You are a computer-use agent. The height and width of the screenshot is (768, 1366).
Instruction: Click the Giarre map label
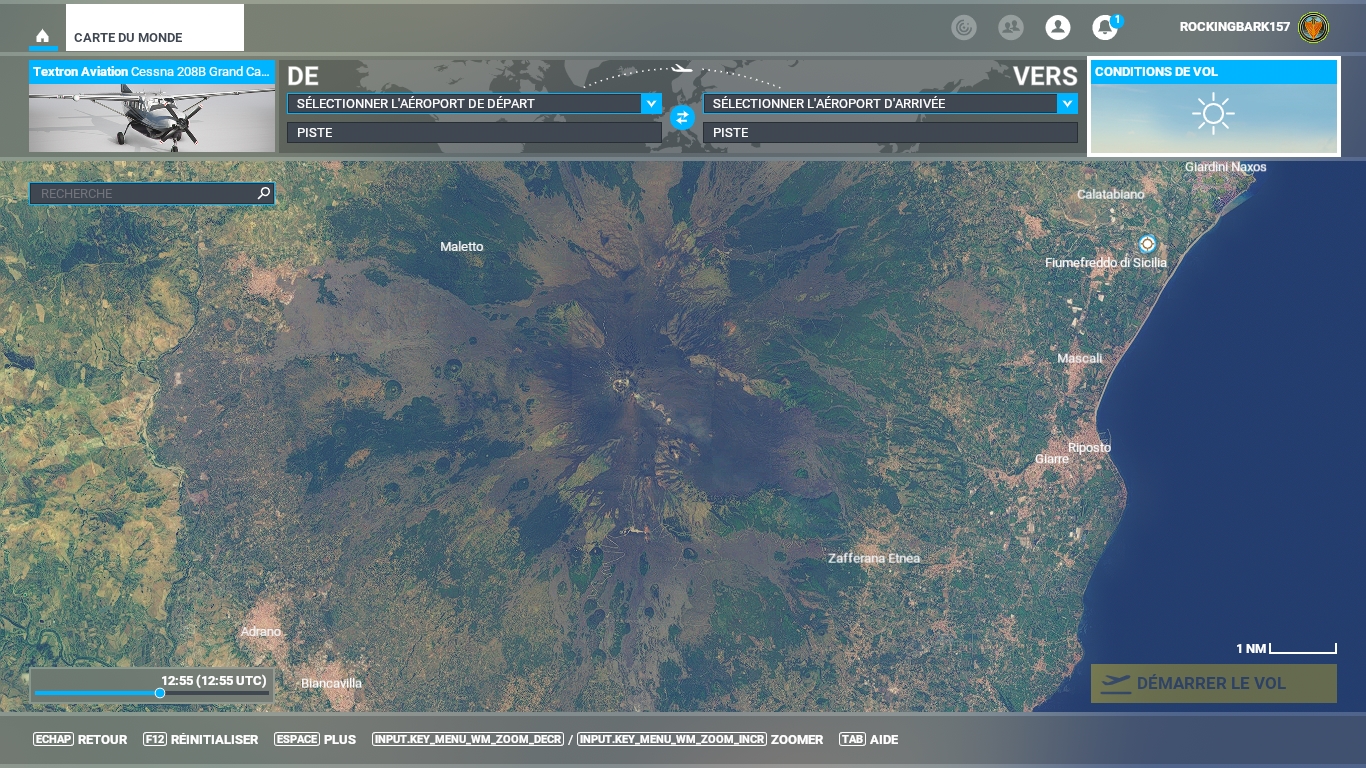(1052, 459)
